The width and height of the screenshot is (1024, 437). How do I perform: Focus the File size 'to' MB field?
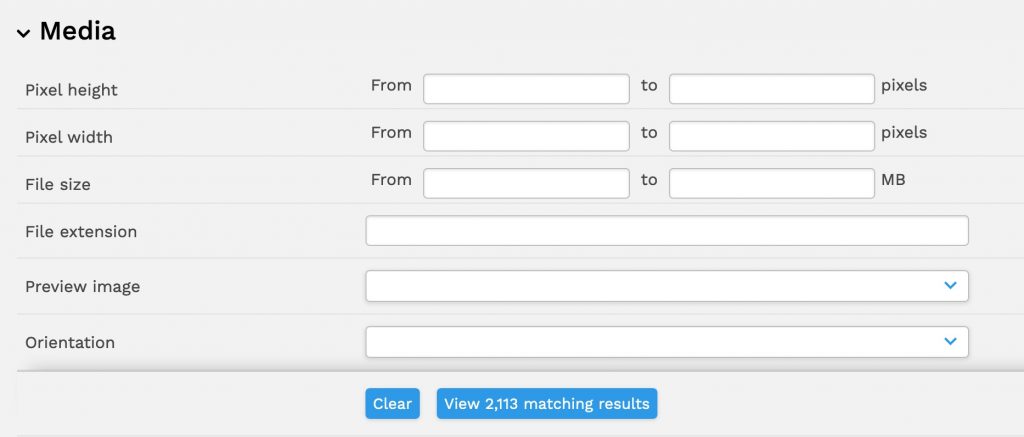tap(771, 183)
